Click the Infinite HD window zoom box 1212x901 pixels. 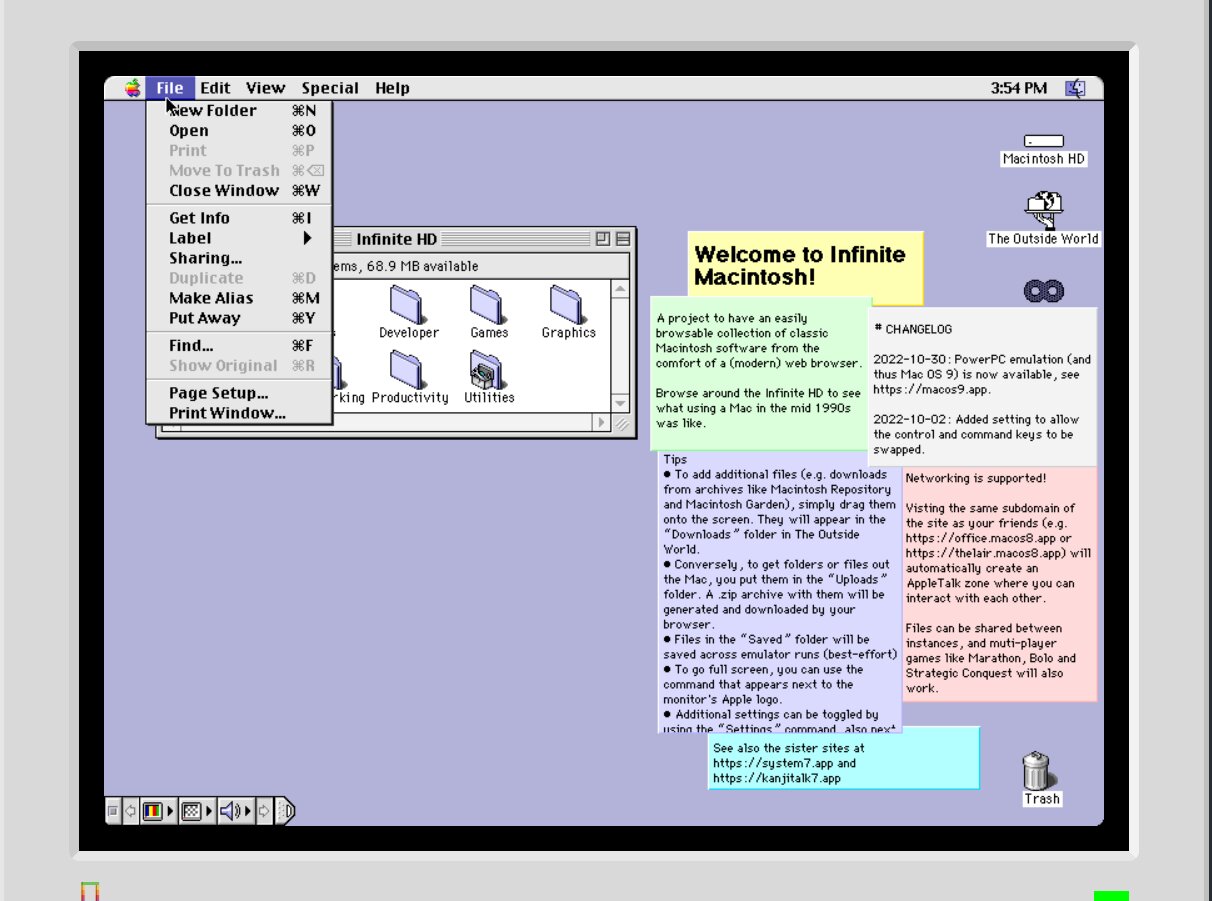click(x=603, y=239)
